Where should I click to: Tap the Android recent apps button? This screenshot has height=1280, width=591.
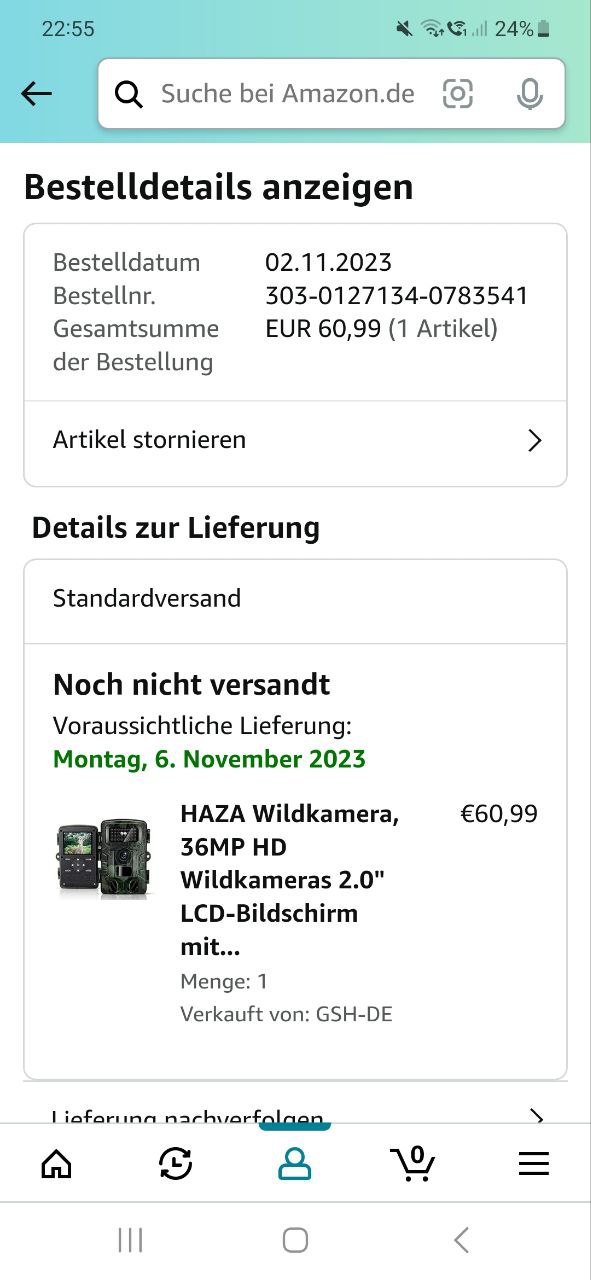pos(130,1241)
